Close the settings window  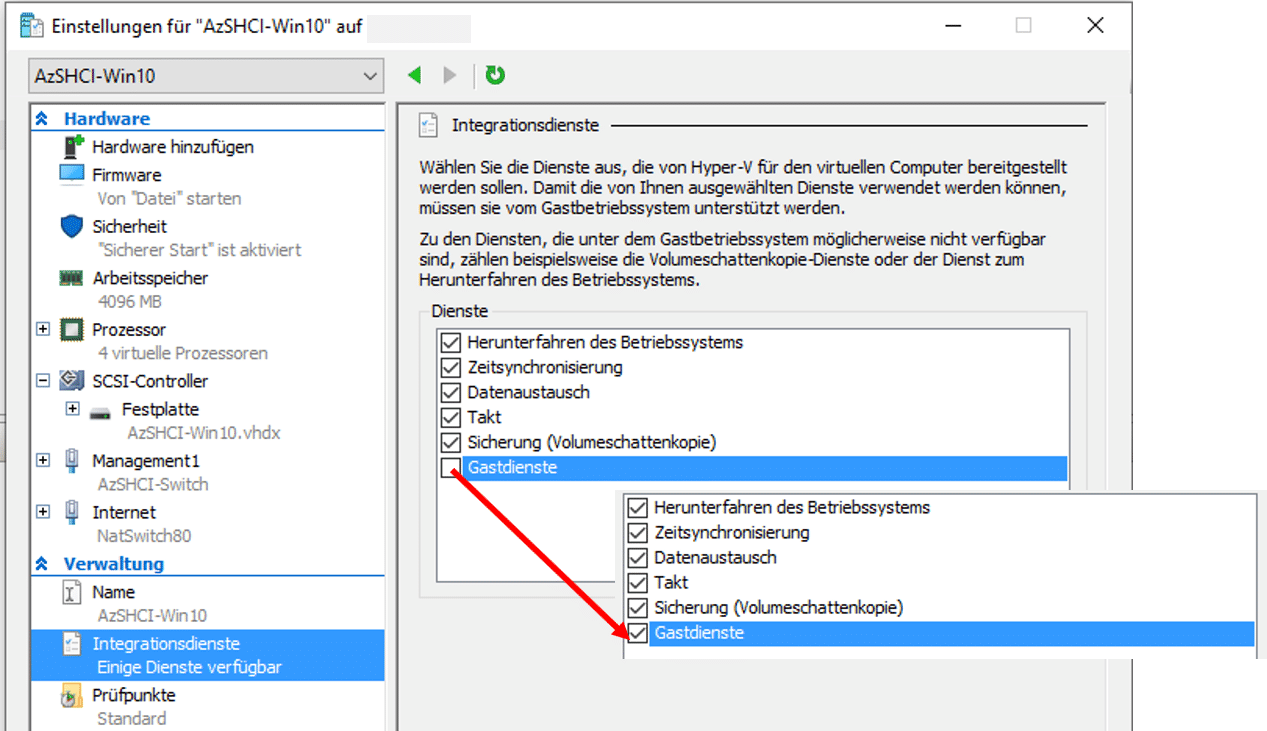pyautogui.click(x=1095, y=25)
